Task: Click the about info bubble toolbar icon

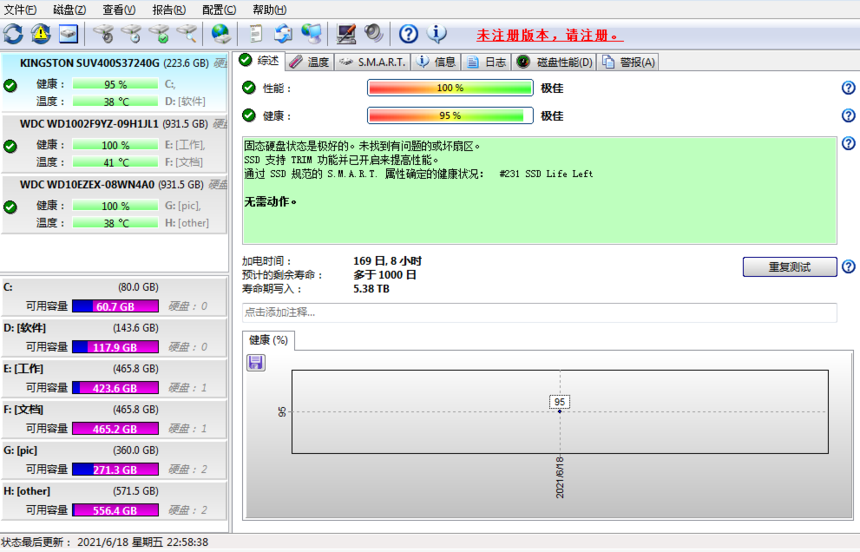Action: click(x=437, y=34)
